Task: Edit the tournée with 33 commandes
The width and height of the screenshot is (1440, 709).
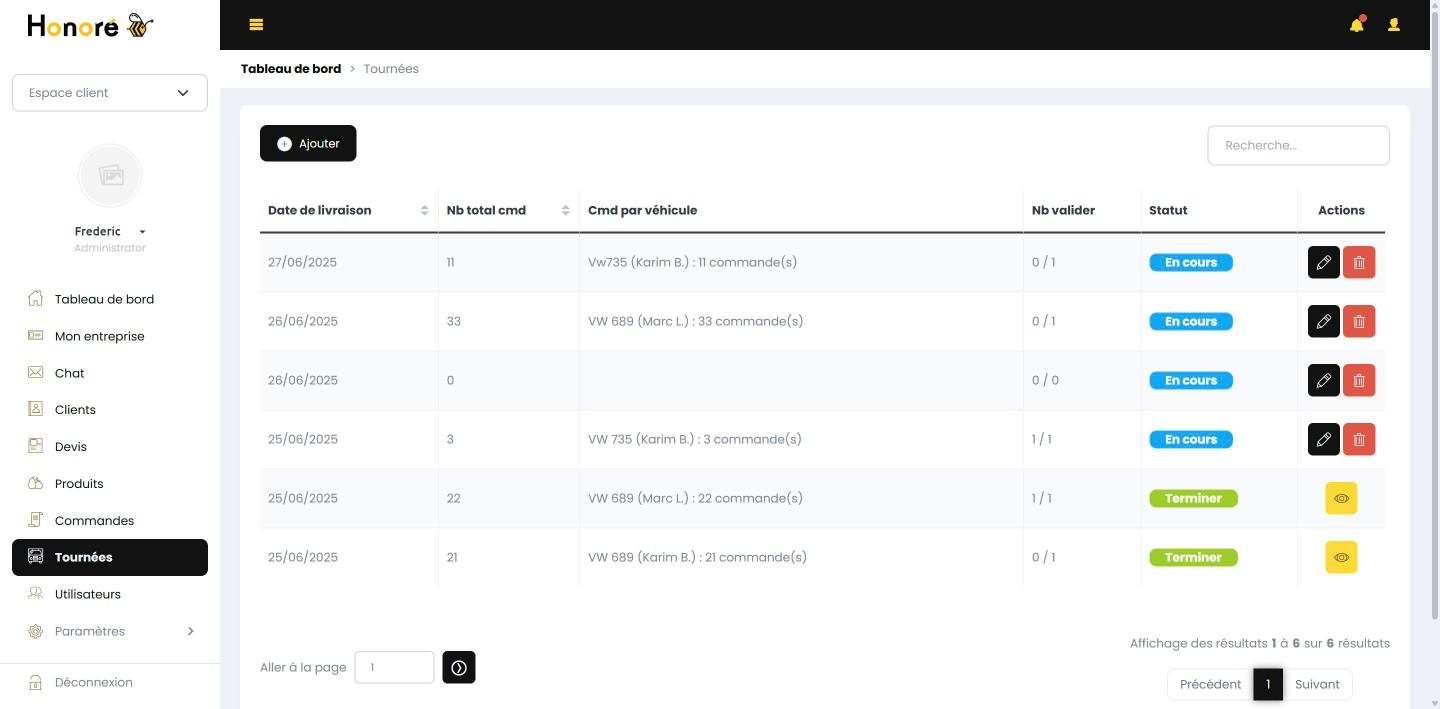Action: tap(1324, 322)
